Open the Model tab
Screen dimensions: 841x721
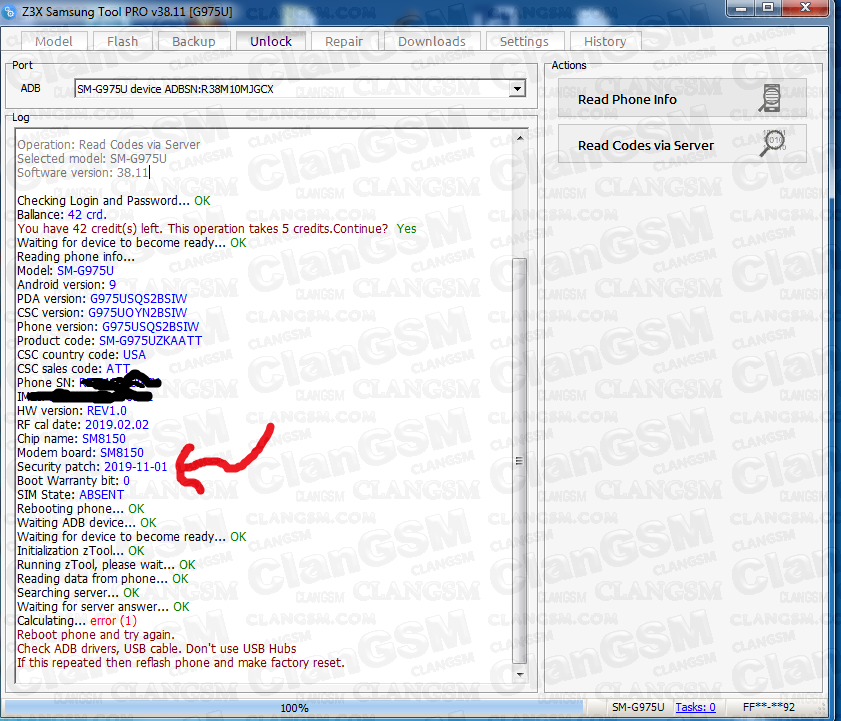click(x=54, y=41)
